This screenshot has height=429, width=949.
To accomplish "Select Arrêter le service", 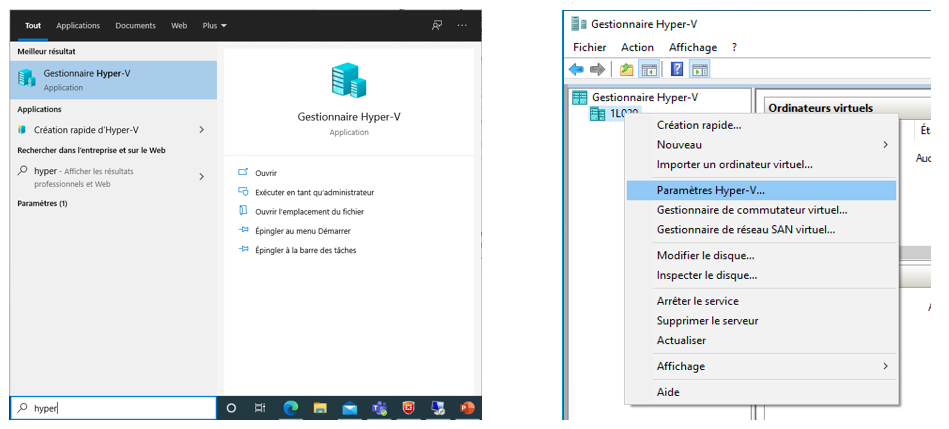I will click(x=761, y=301).
